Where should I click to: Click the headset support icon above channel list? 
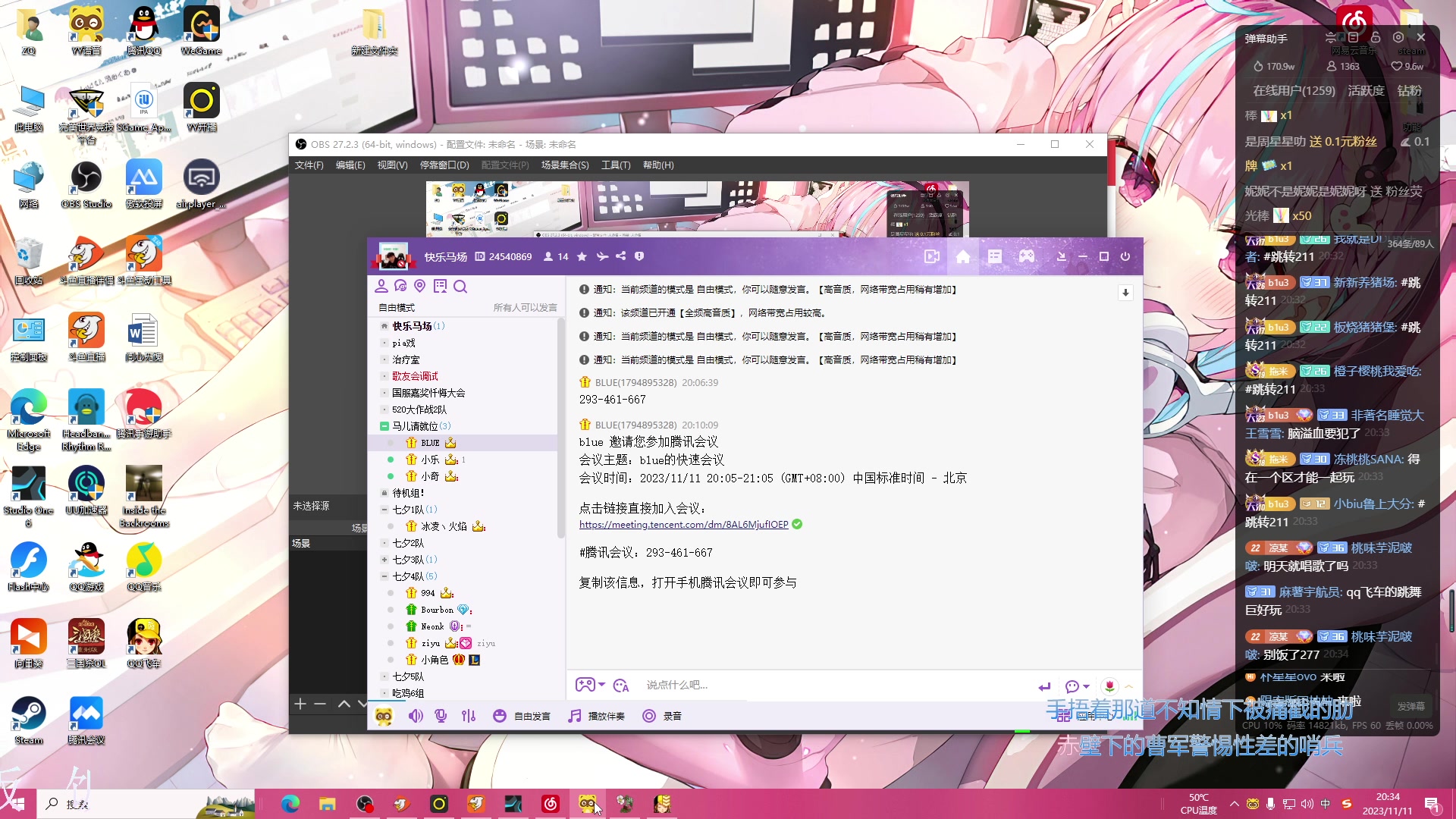[x=400, y=286]
